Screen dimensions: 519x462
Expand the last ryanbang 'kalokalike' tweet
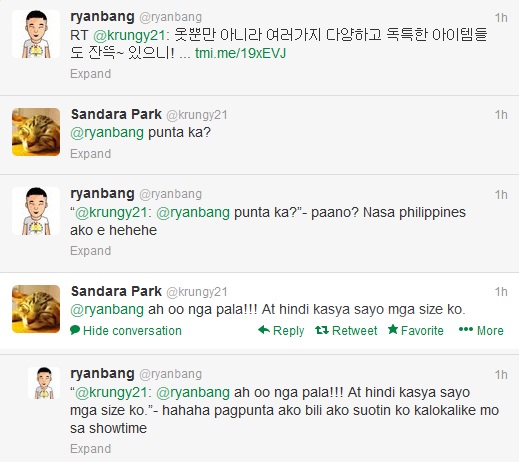coord(90,449)
